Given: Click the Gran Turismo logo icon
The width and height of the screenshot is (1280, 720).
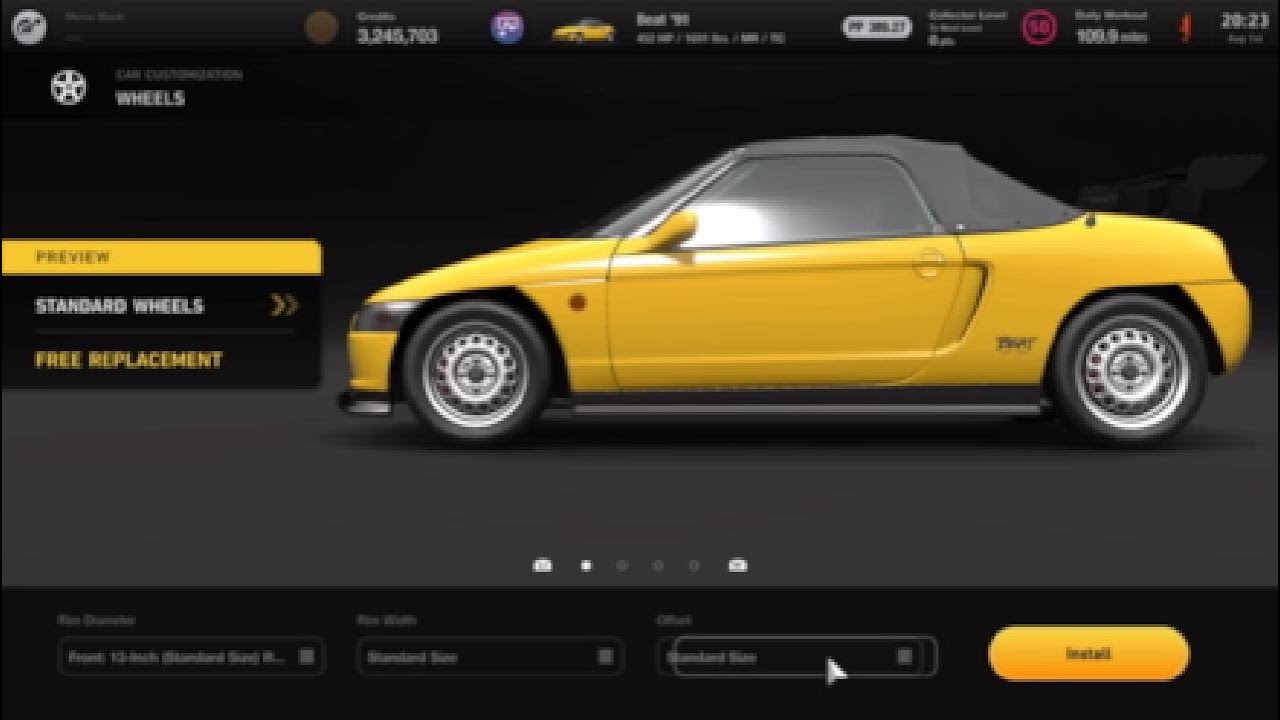Looking at the screenshot, I should (x=29, y=26).
